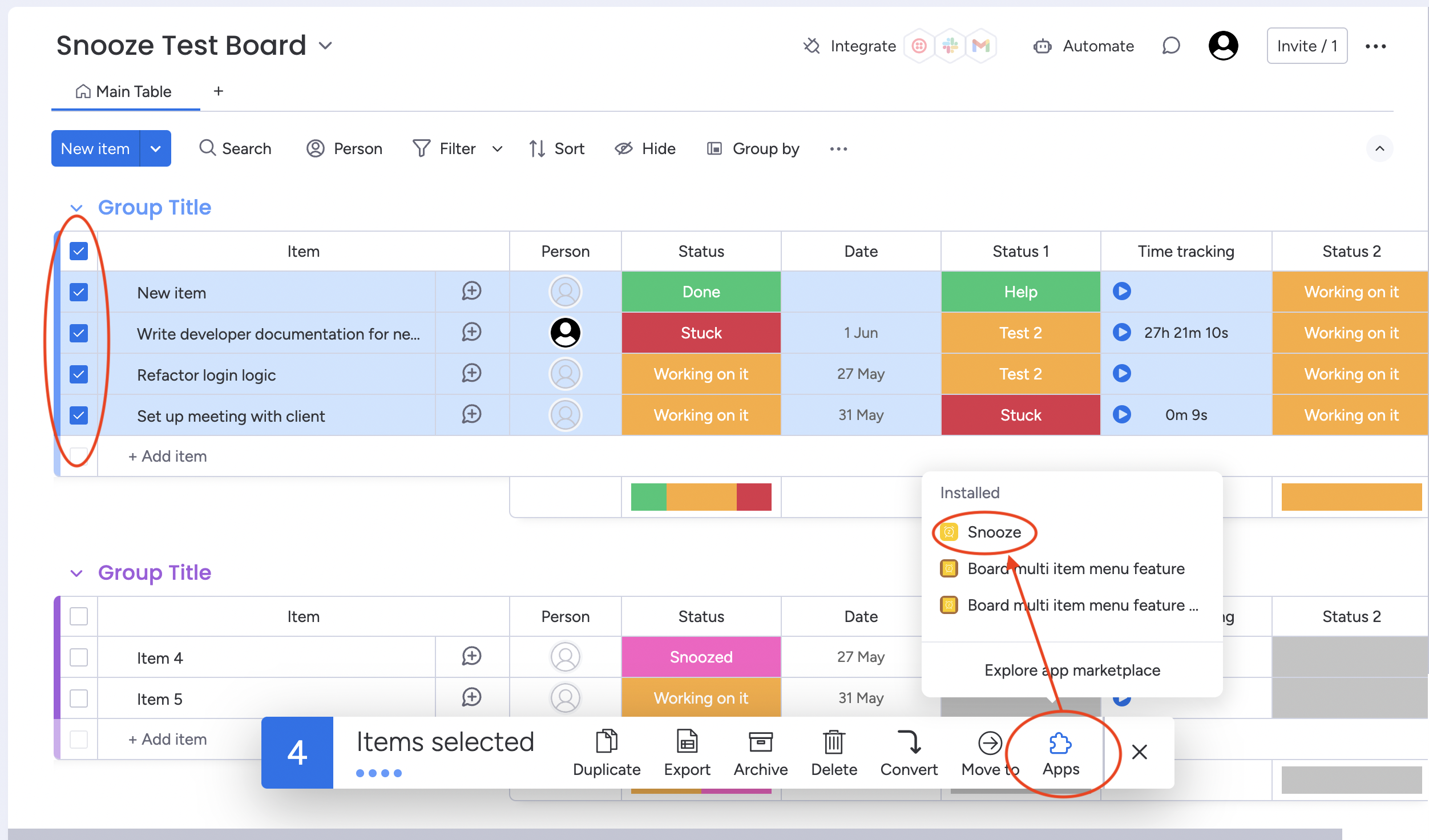The width and height of the screenshot is (1429, 840).
Task: Collapse the first Group Title section
Action: pyautogui.click(x=76, y=207)
